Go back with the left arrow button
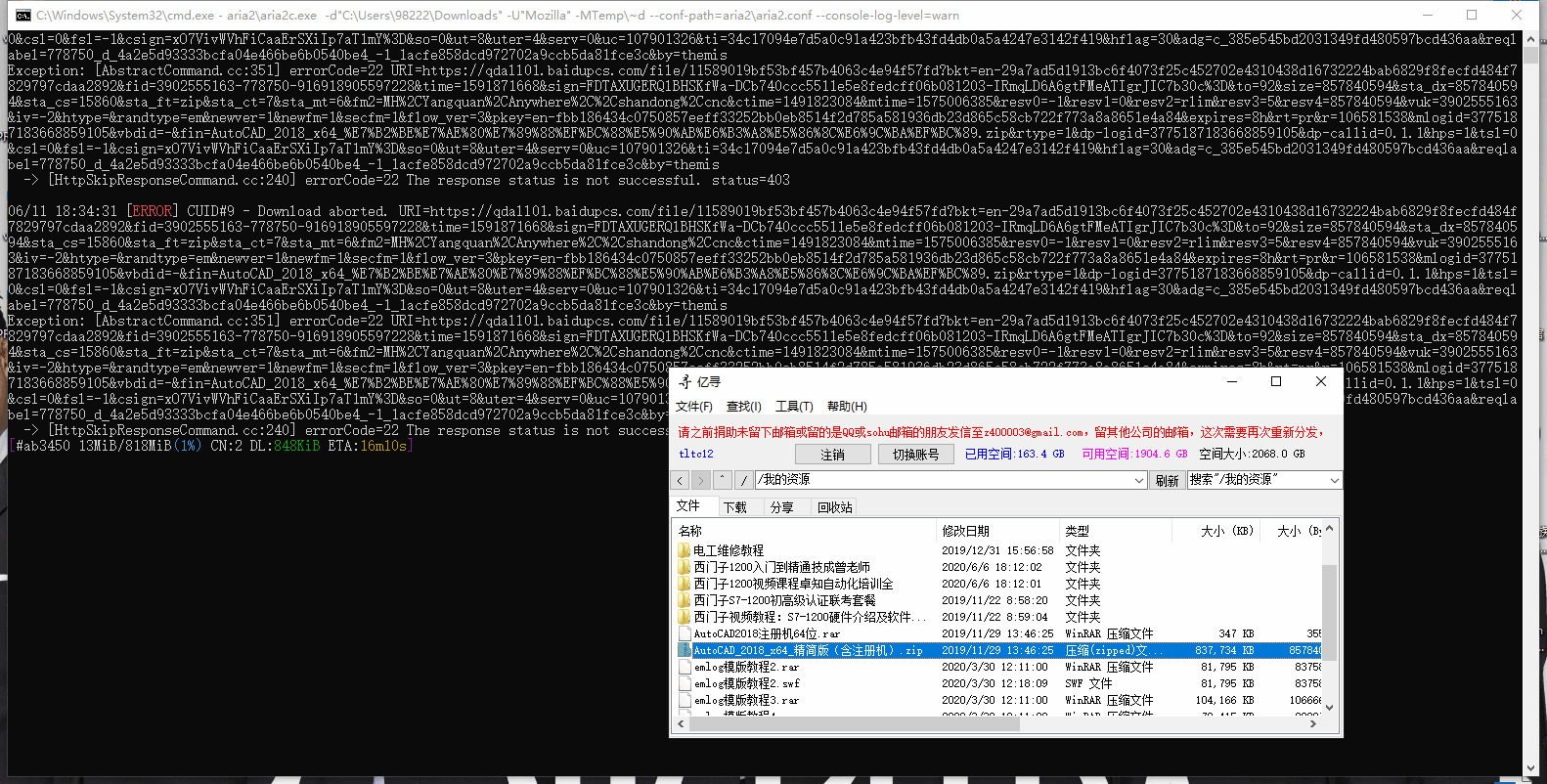The height and width of the screenshot is (784, 1547). [x=681, y=480]
